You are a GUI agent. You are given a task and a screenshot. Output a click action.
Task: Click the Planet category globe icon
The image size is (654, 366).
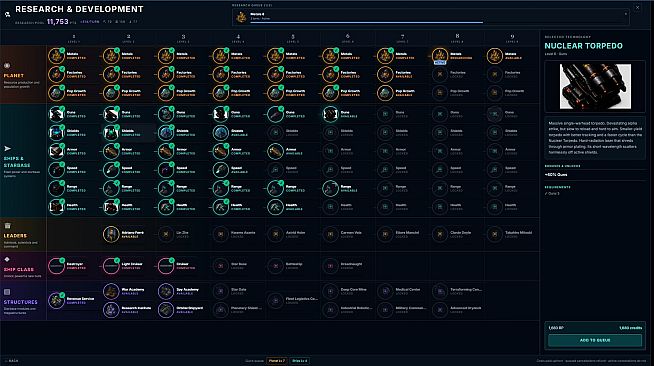(7, 65)
